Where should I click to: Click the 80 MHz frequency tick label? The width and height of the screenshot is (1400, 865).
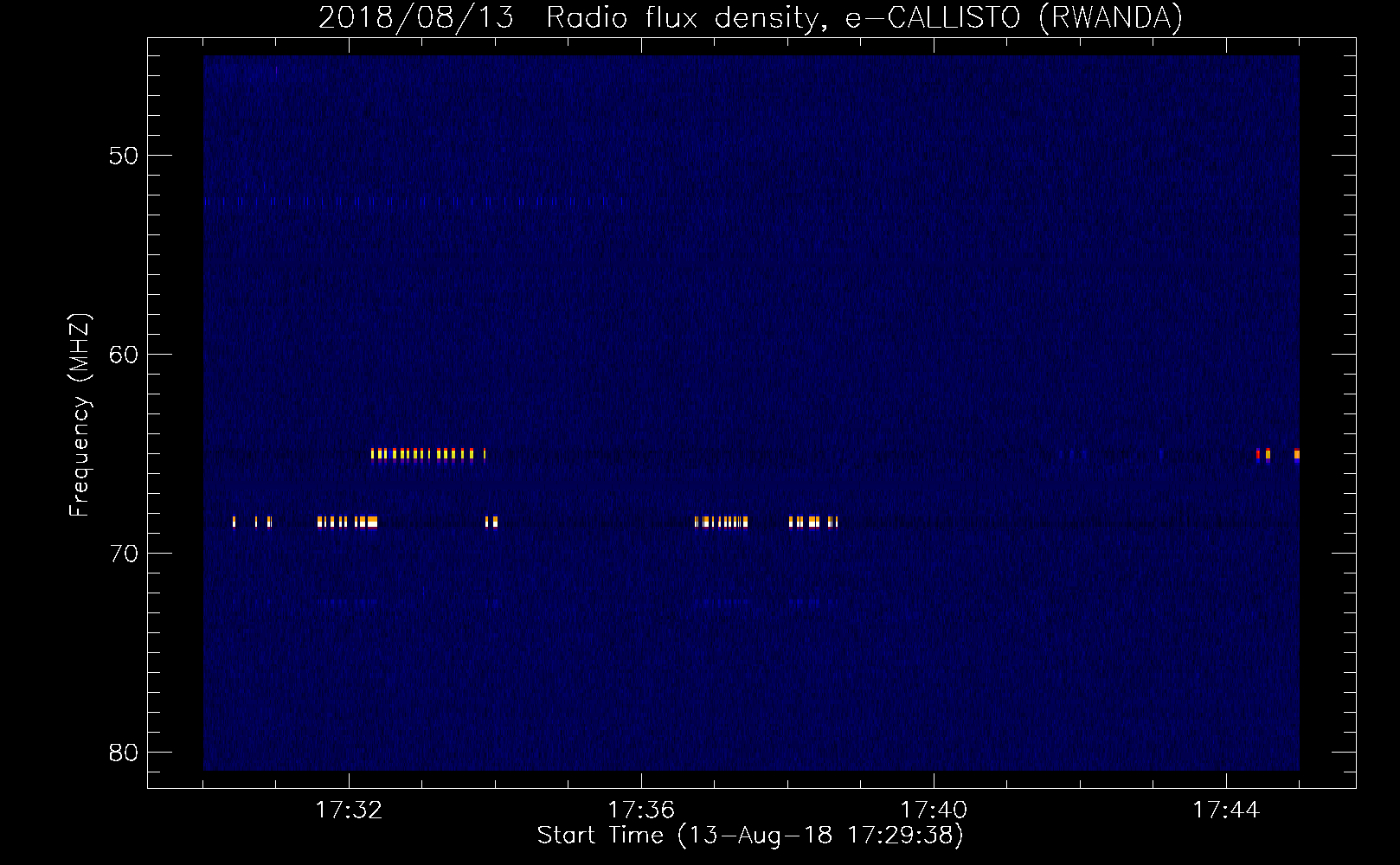click(124, 753)
